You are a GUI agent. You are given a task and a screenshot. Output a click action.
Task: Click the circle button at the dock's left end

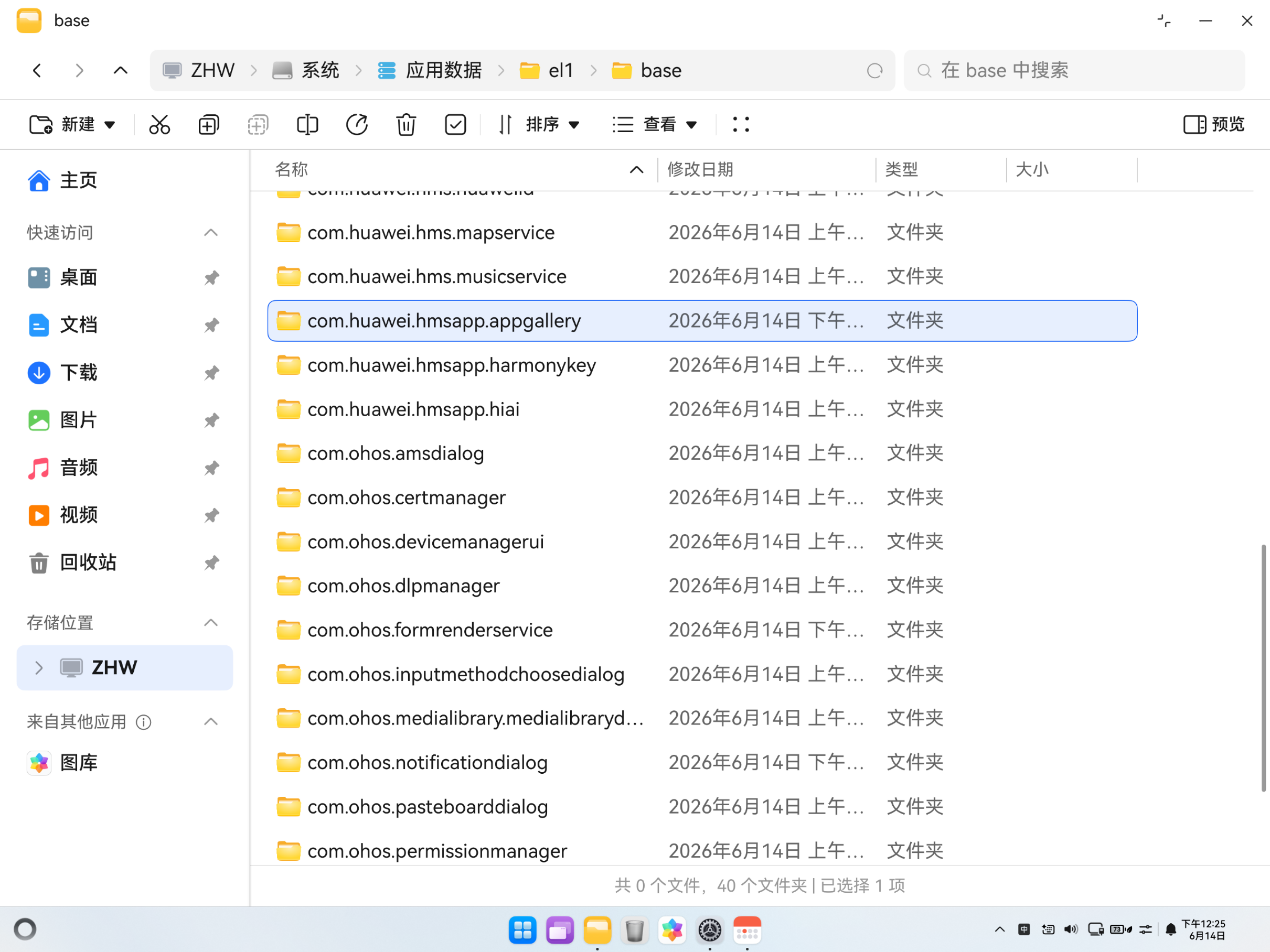(x=25, y=929)
